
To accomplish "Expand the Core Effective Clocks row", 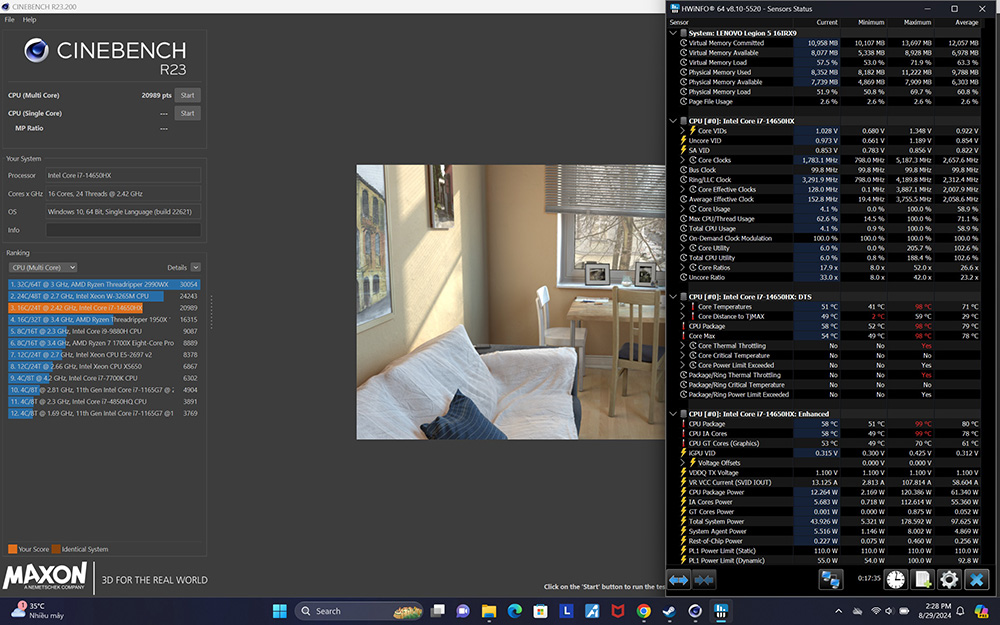I will click(682, 189).
